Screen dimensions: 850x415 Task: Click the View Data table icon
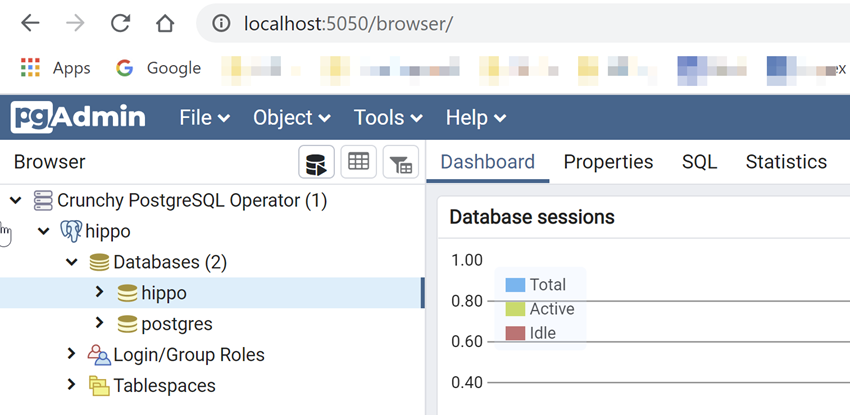(x=358, y=162)
